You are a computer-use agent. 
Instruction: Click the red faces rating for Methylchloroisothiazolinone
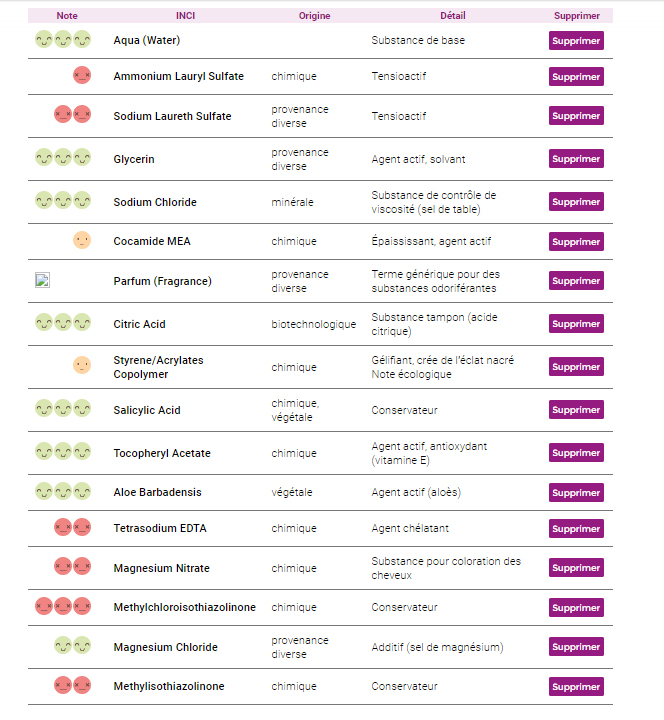[x=63, y=606]
